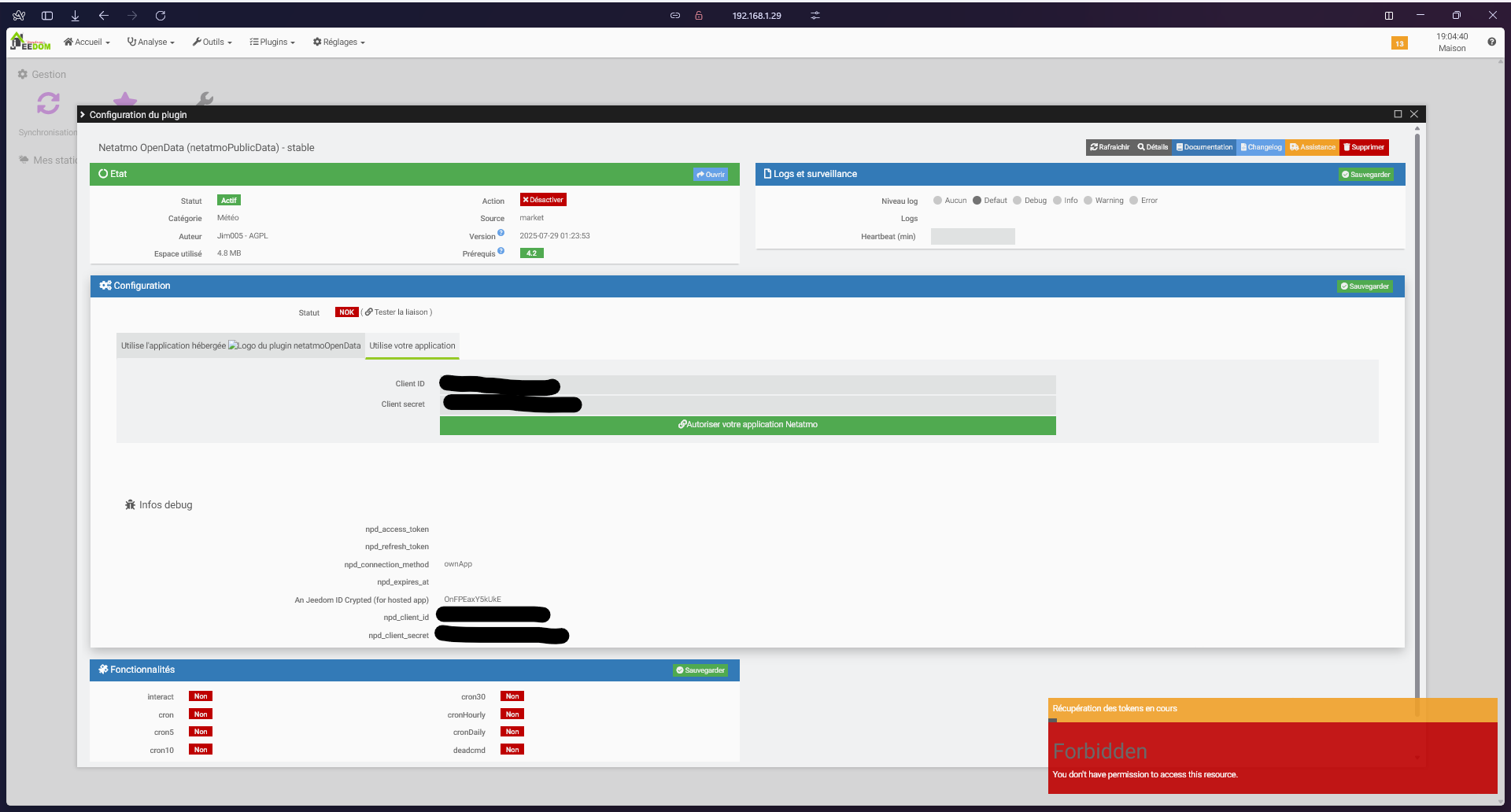Switch to Utilise votre application tab
This screenshot has height=812, width=1511.
(x=412, y=346)
